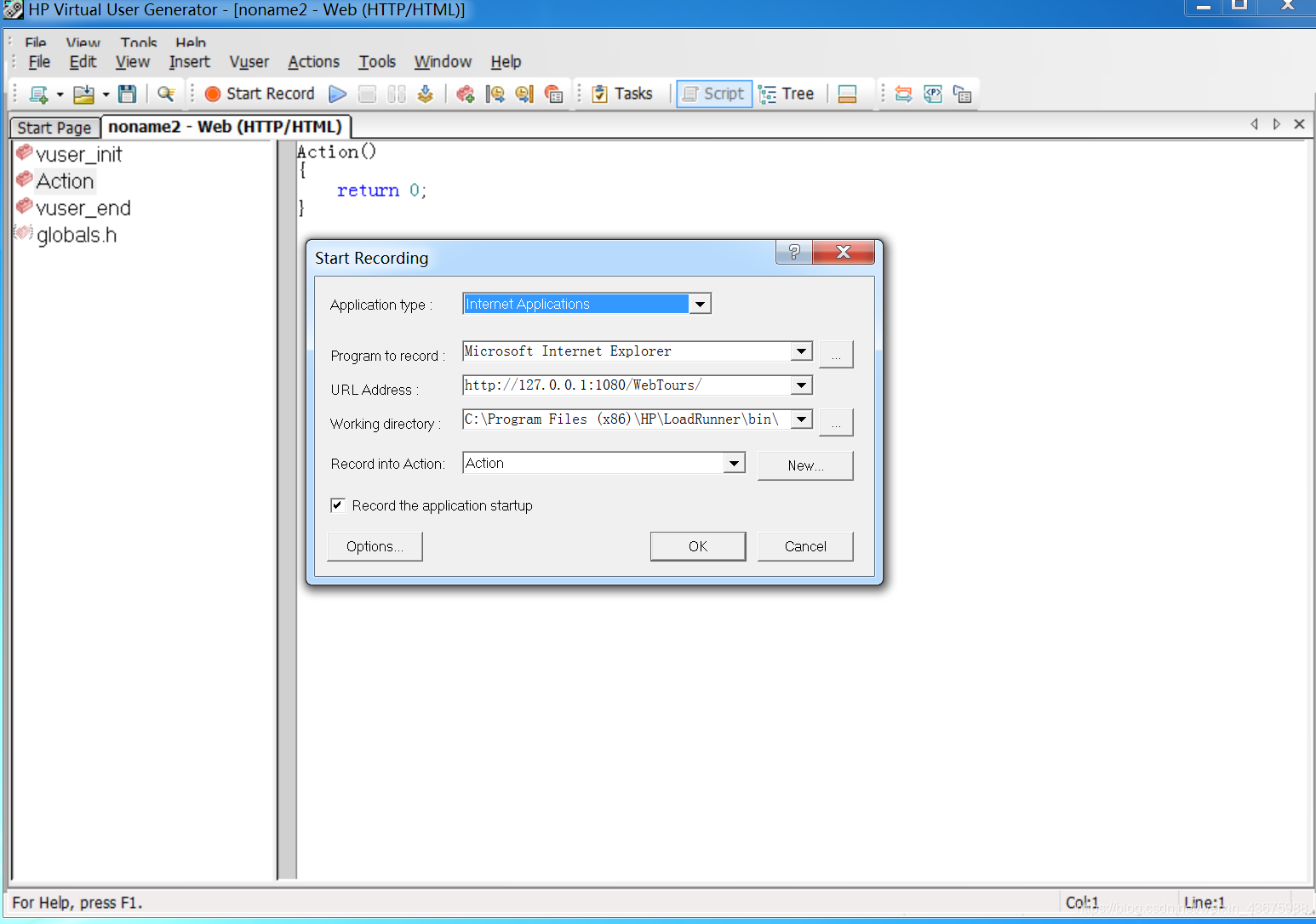Click the start transaction clock icon

click(x=495, y=94)
